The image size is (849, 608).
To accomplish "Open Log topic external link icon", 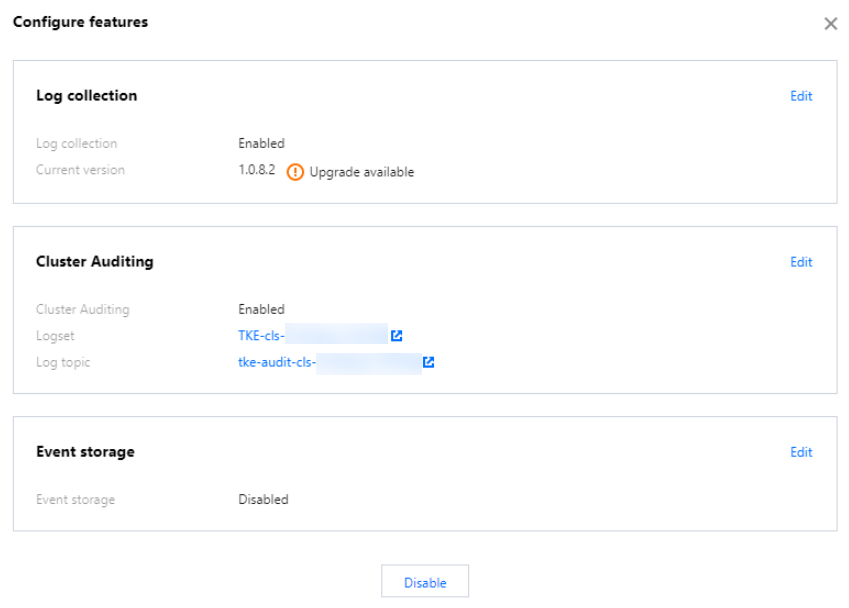I will point(429,363).
